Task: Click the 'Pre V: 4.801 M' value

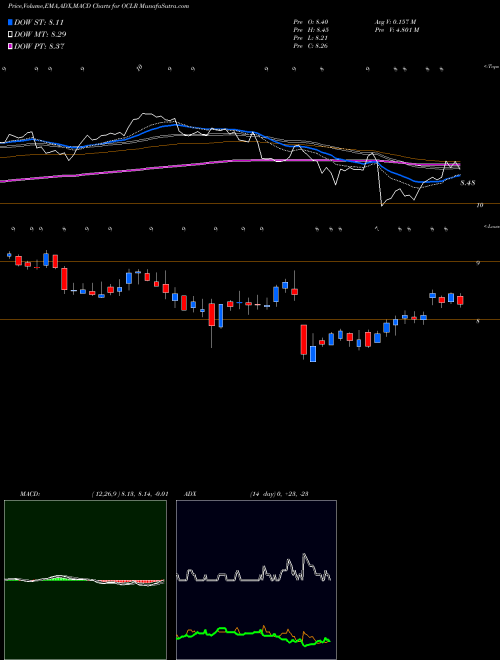Action: (396, 30)
